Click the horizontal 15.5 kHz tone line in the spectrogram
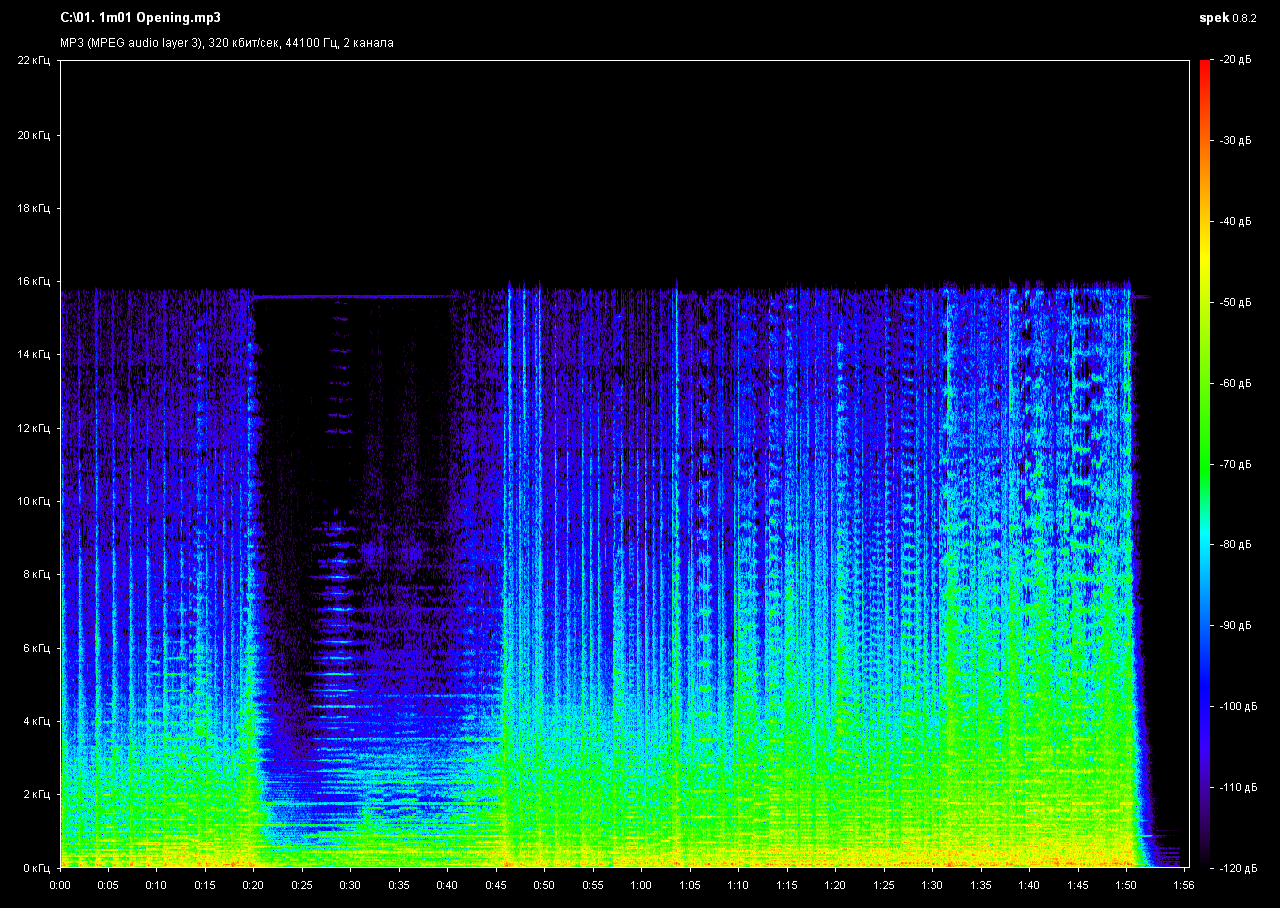This screenshot has width=1280, height=908. point(350,297)
